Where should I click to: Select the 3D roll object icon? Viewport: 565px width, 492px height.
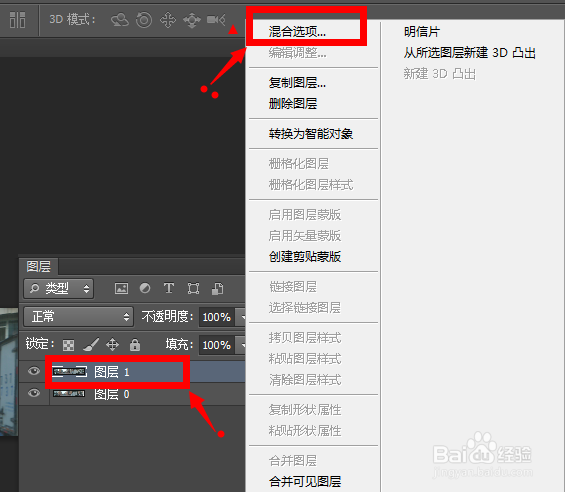point(144,19)
